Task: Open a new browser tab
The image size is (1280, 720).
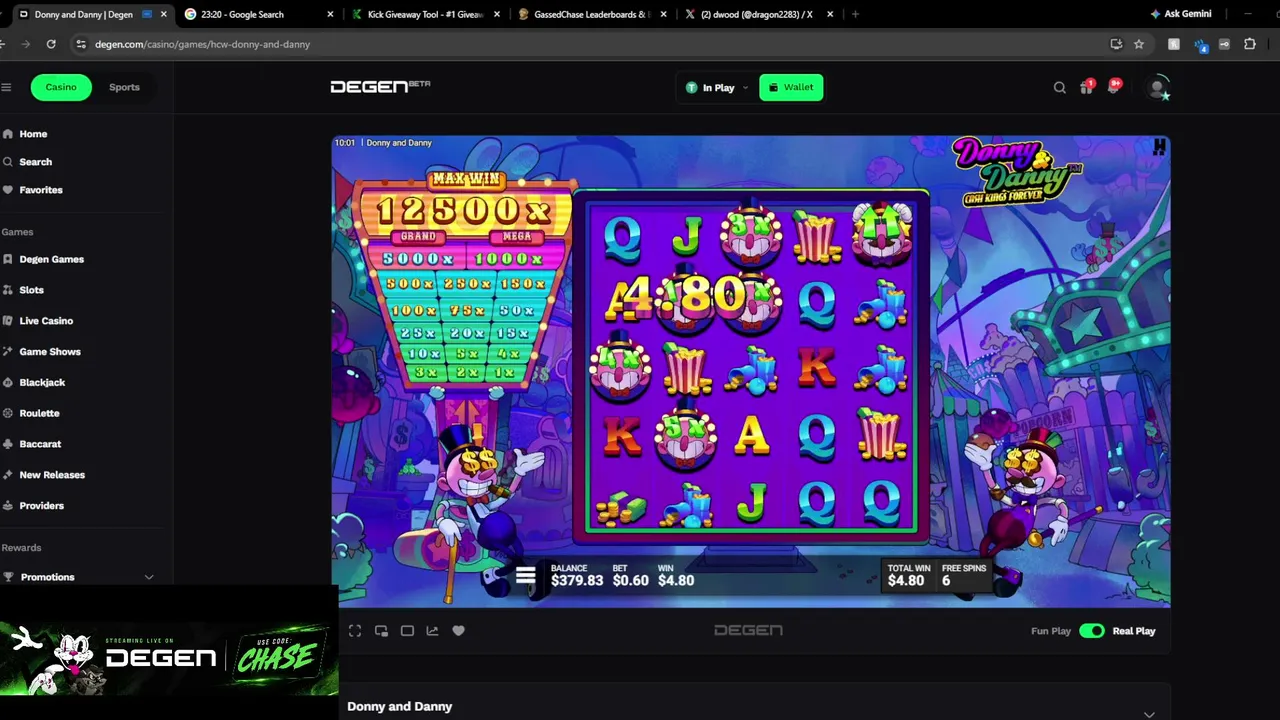Action: (854, 14)
